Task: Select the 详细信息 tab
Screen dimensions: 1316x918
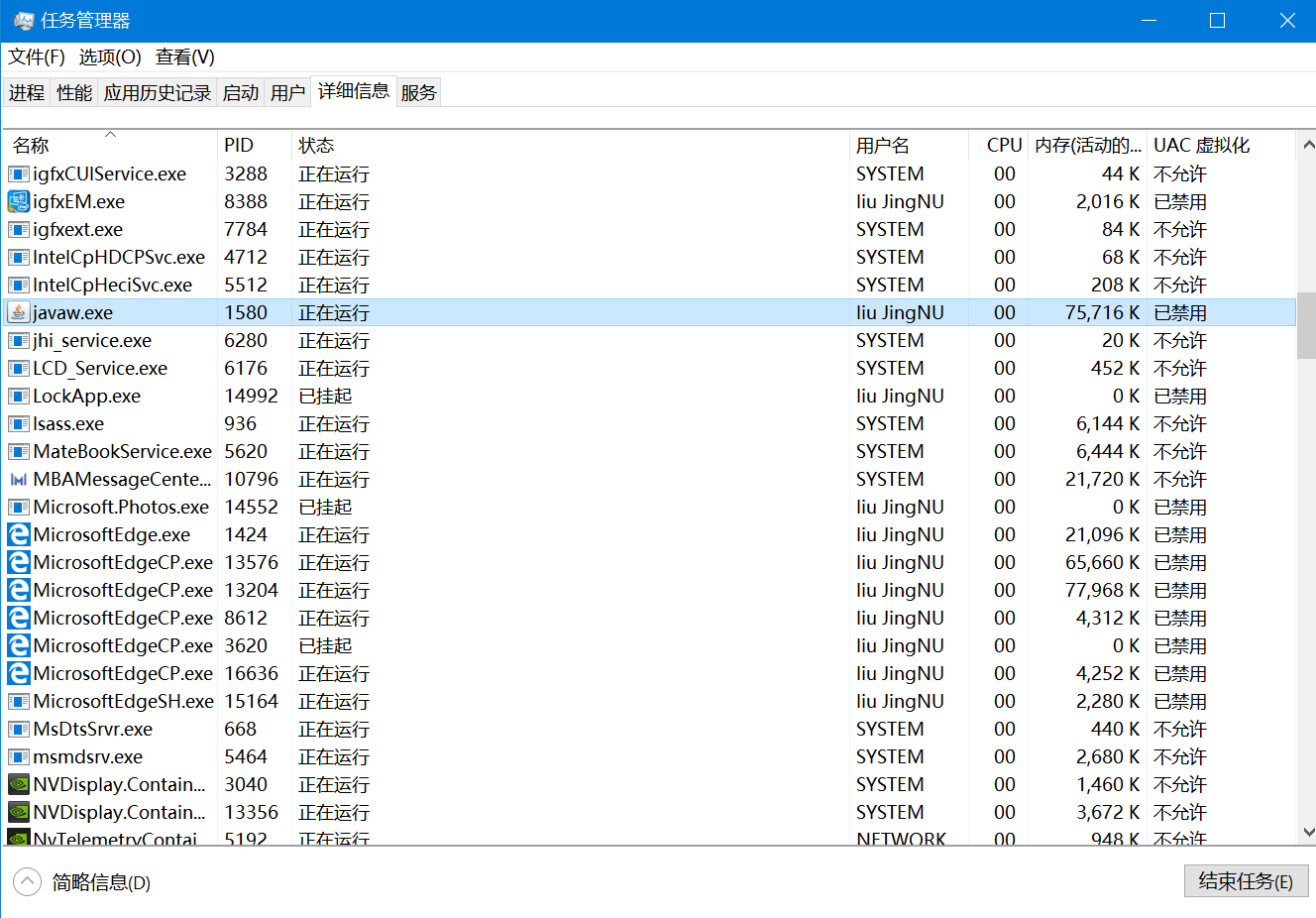Action: [x=354, y=91]
